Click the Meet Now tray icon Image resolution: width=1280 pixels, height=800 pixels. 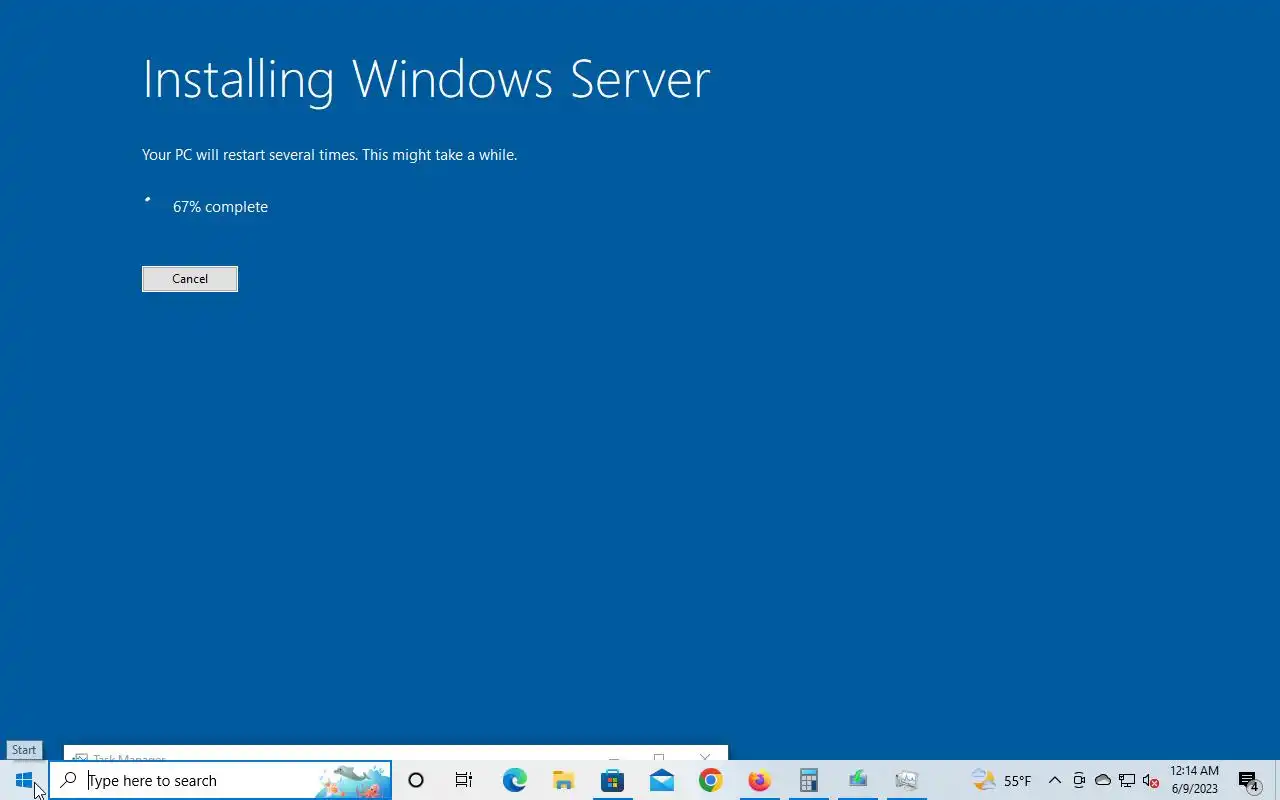tap(1079, 780)
